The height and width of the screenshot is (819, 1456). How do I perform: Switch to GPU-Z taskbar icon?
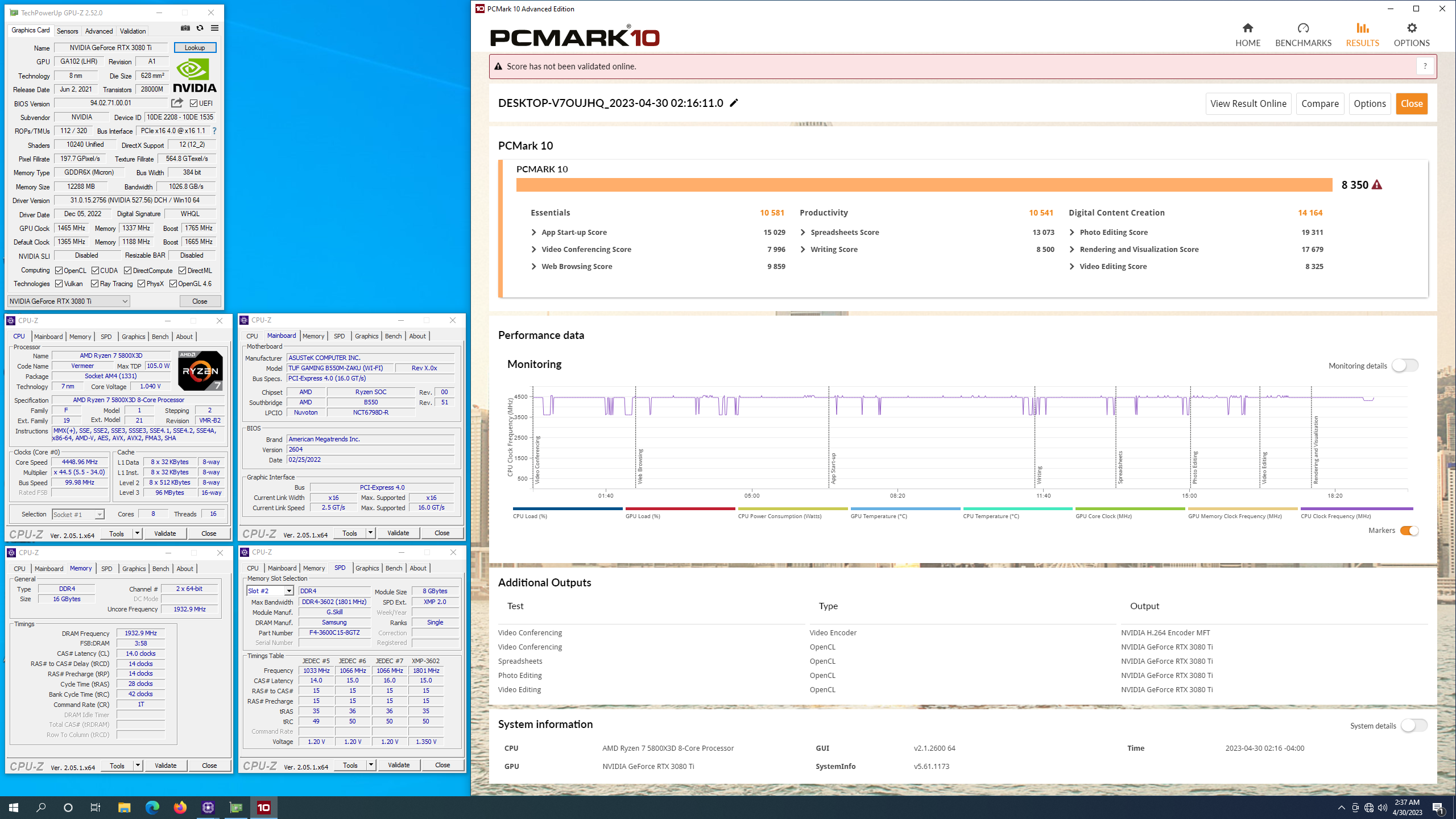235,807
